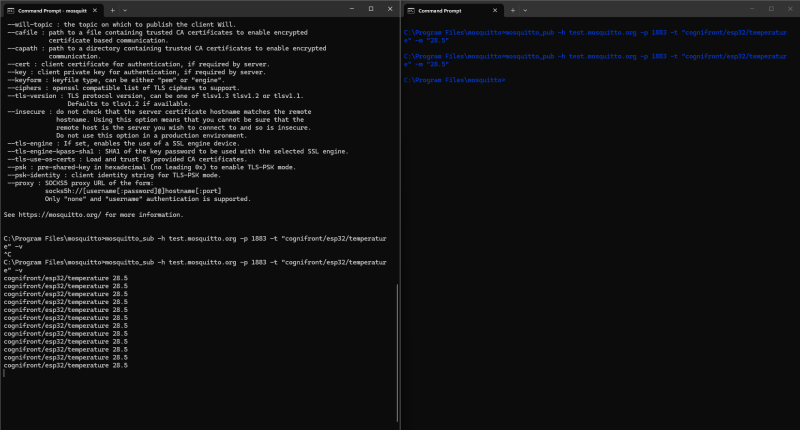Screen dimensions: 800x430
Task: Click the '--will-topic' option line
Action: pyautogui.click(x=121, y=24)
